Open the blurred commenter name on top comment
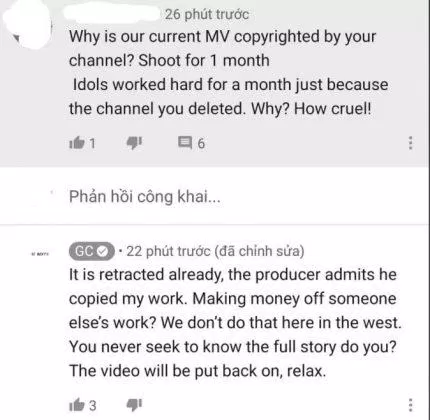Viewport: 430px width, 420px height. pyautogui.click(x=112, y=14)
